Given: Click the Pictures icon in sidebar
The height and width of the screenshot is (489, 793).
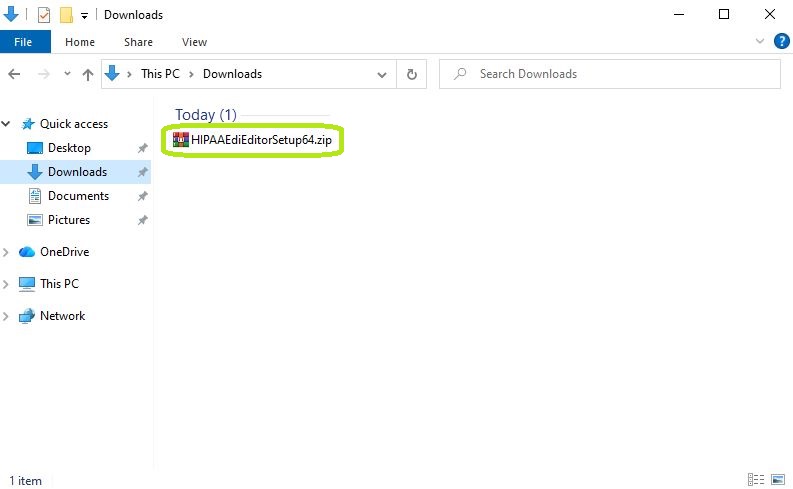Looking at the screenshot, I should (34, 220).
